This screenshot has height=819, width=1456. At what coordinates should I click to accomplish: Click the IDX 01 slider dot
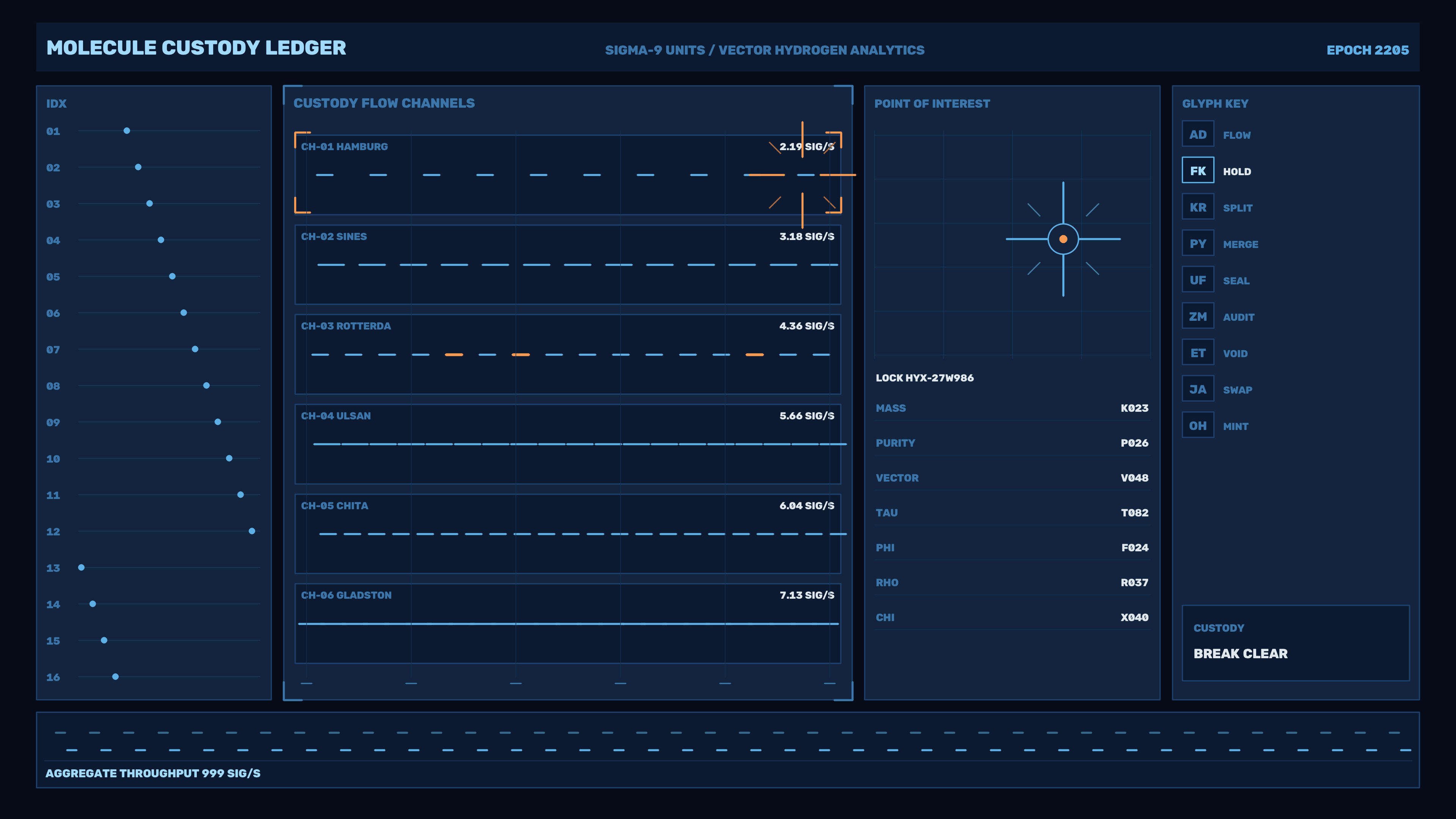127,130
